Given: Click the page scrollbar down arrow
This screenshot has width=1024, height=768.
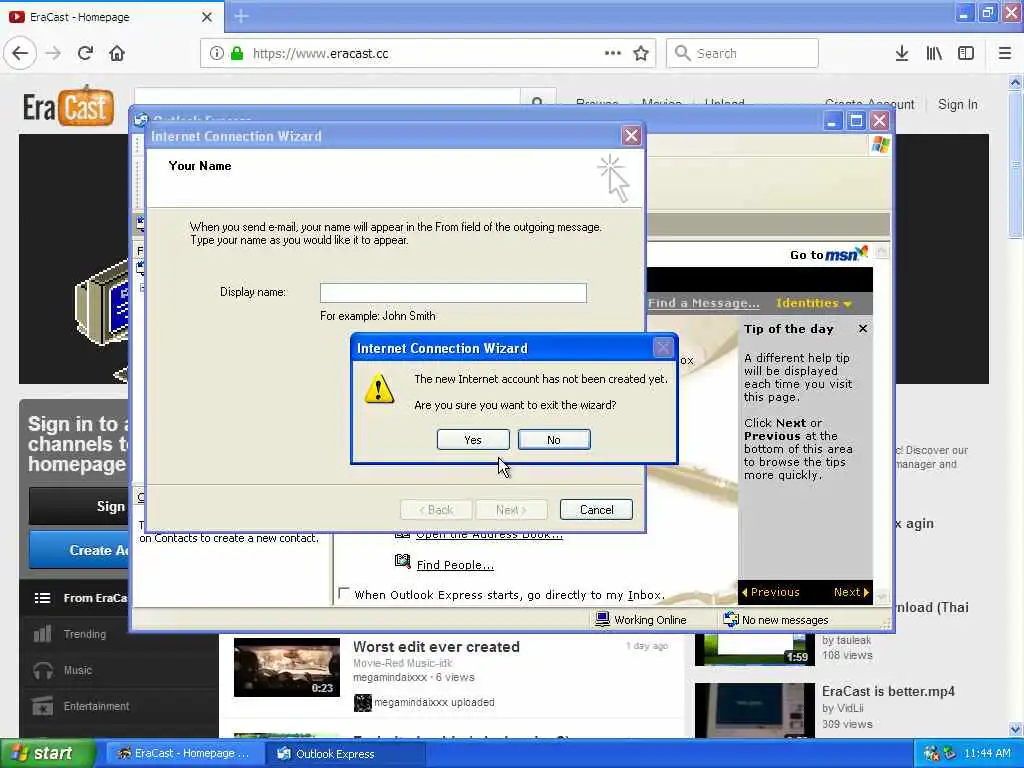Looking at the screenshot, I should (1016, 729).
